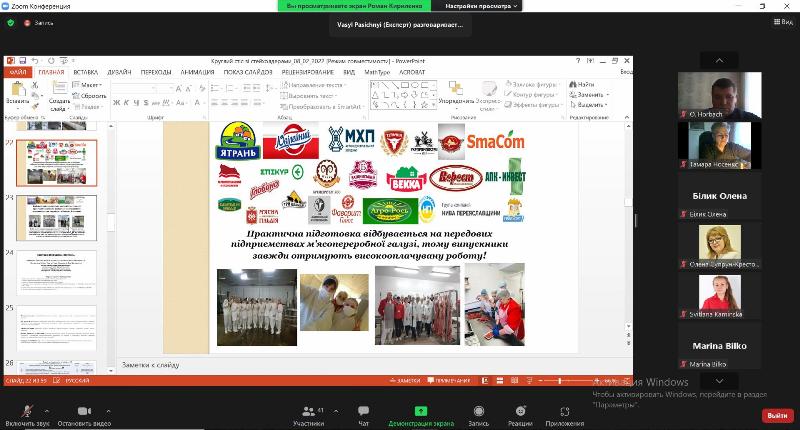Select the Format Painter brush icon
Image resolution: width=800 pixels, height=430 pixels.
click(35, 106)
